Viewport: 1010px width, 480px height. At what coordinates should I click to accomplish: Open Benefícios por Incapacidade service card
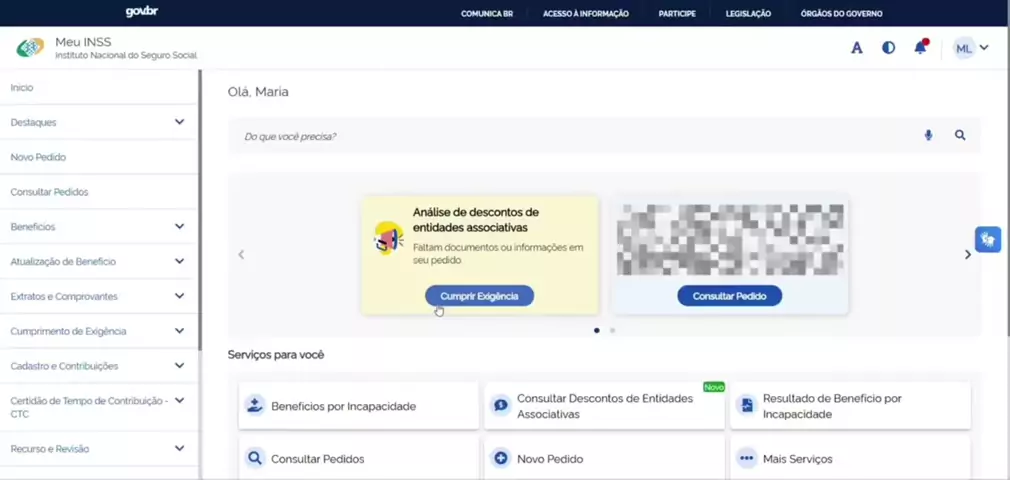(358, 406)
